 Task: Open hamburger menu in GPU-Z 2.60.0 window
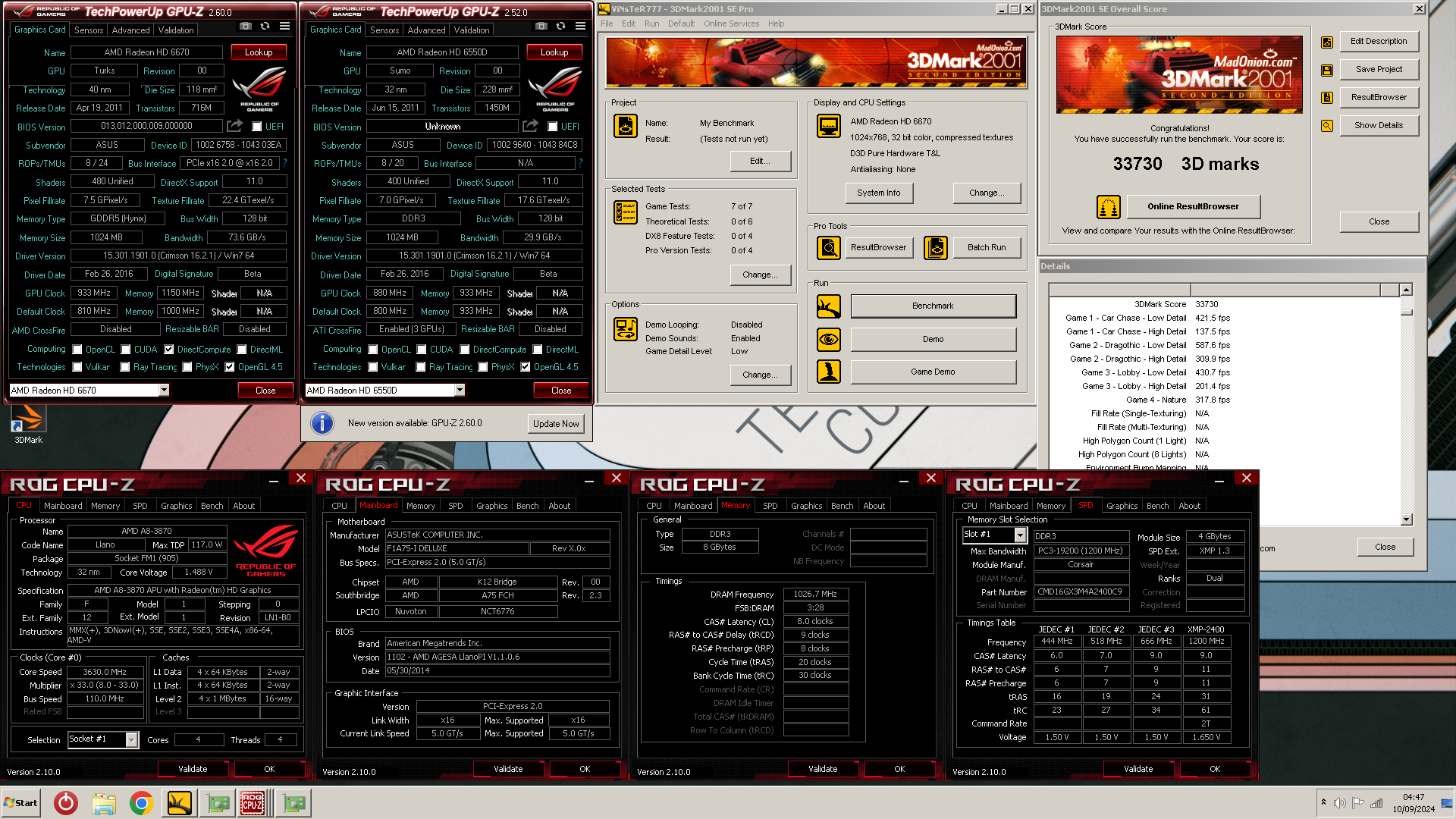coord(284,26)
